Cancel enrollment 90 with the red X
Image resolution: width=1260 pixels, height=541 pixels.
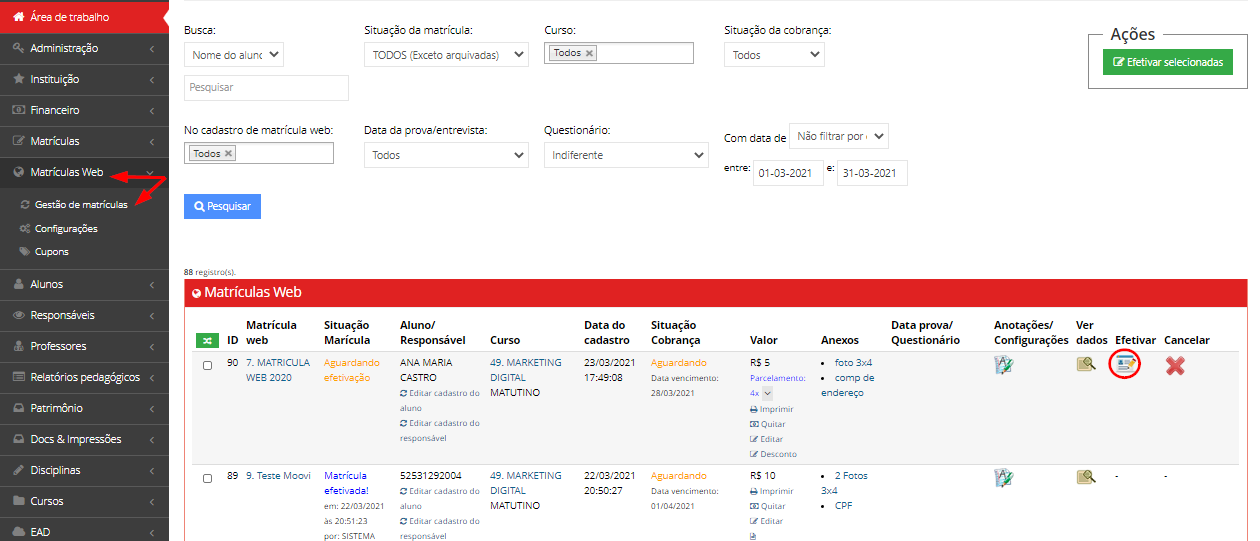coord(1175,366)
